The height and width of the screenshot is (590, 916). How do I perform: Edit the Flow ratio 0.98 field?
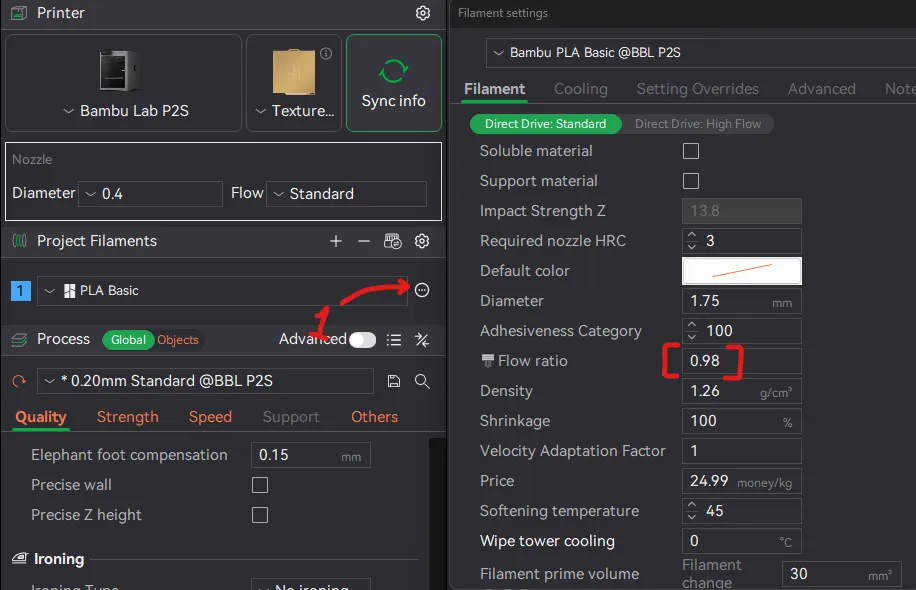[x=741, y=361]
